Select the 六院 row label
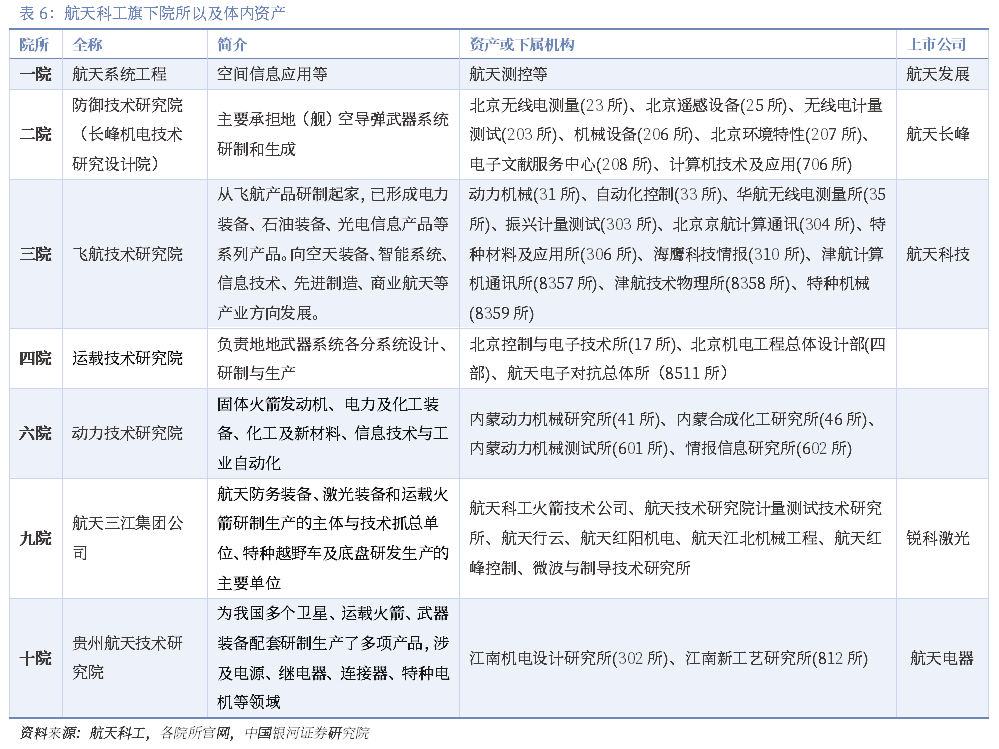Viewport: 999px width, 749px height. [35, 433]
